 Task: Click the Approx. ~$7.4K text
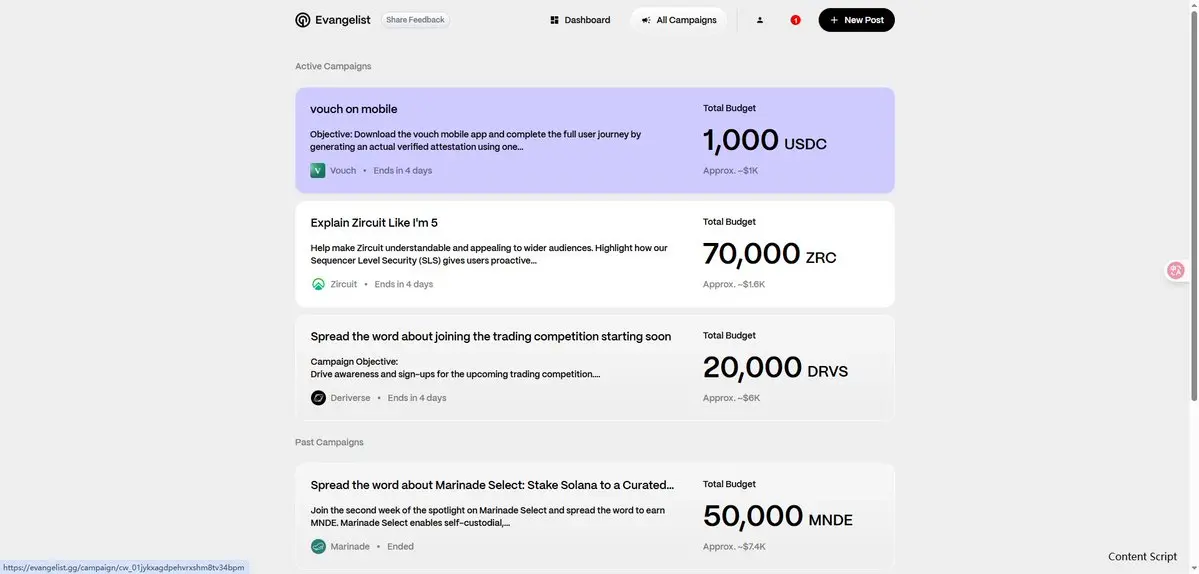[x=734, y=546]
